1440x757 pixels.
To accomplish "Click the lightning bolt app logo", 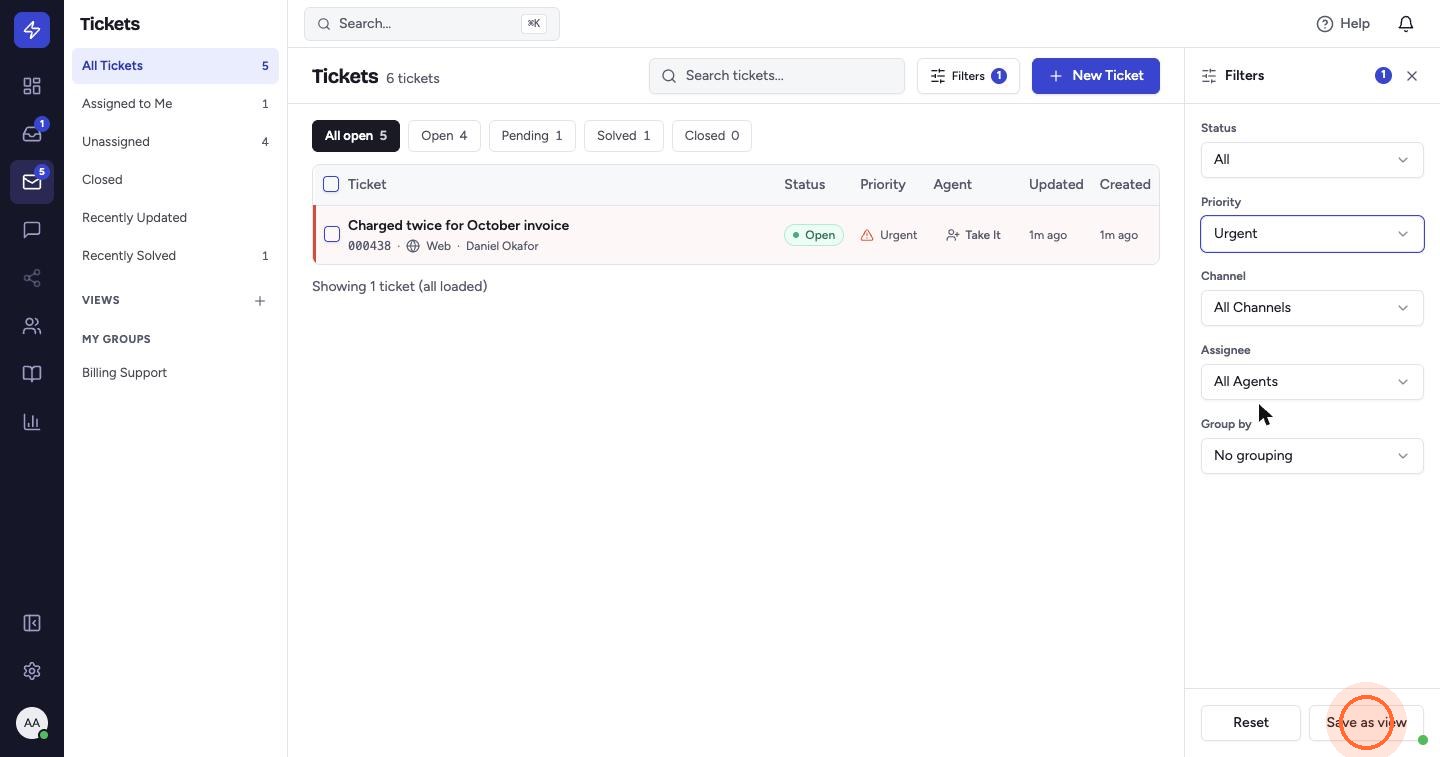I will point(32,30).
